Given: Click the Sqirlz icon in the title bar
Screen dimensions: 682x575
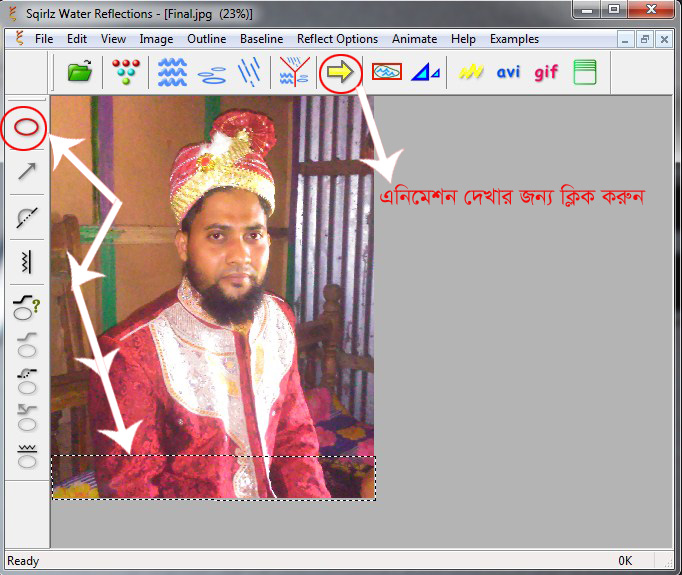Looking at the screenshot, I should pos(13,13).
